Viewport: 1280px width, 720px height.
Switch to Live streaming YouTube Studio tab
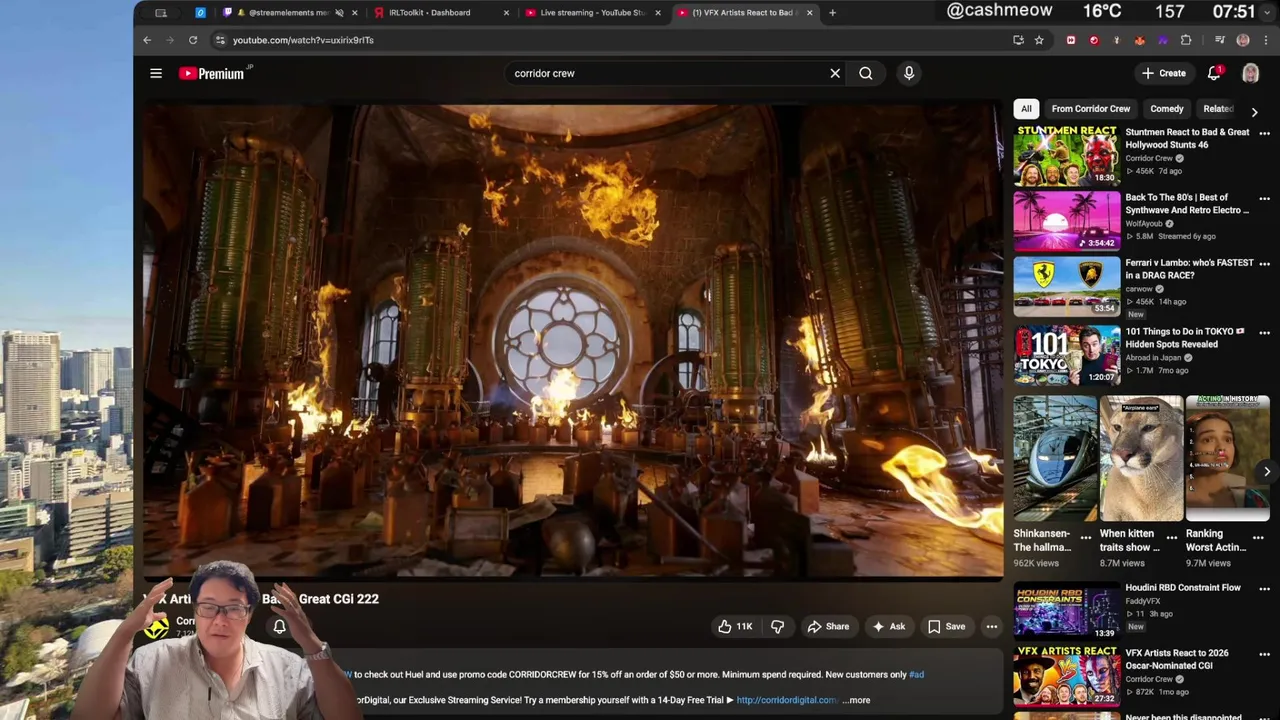[x=592, y=13]
